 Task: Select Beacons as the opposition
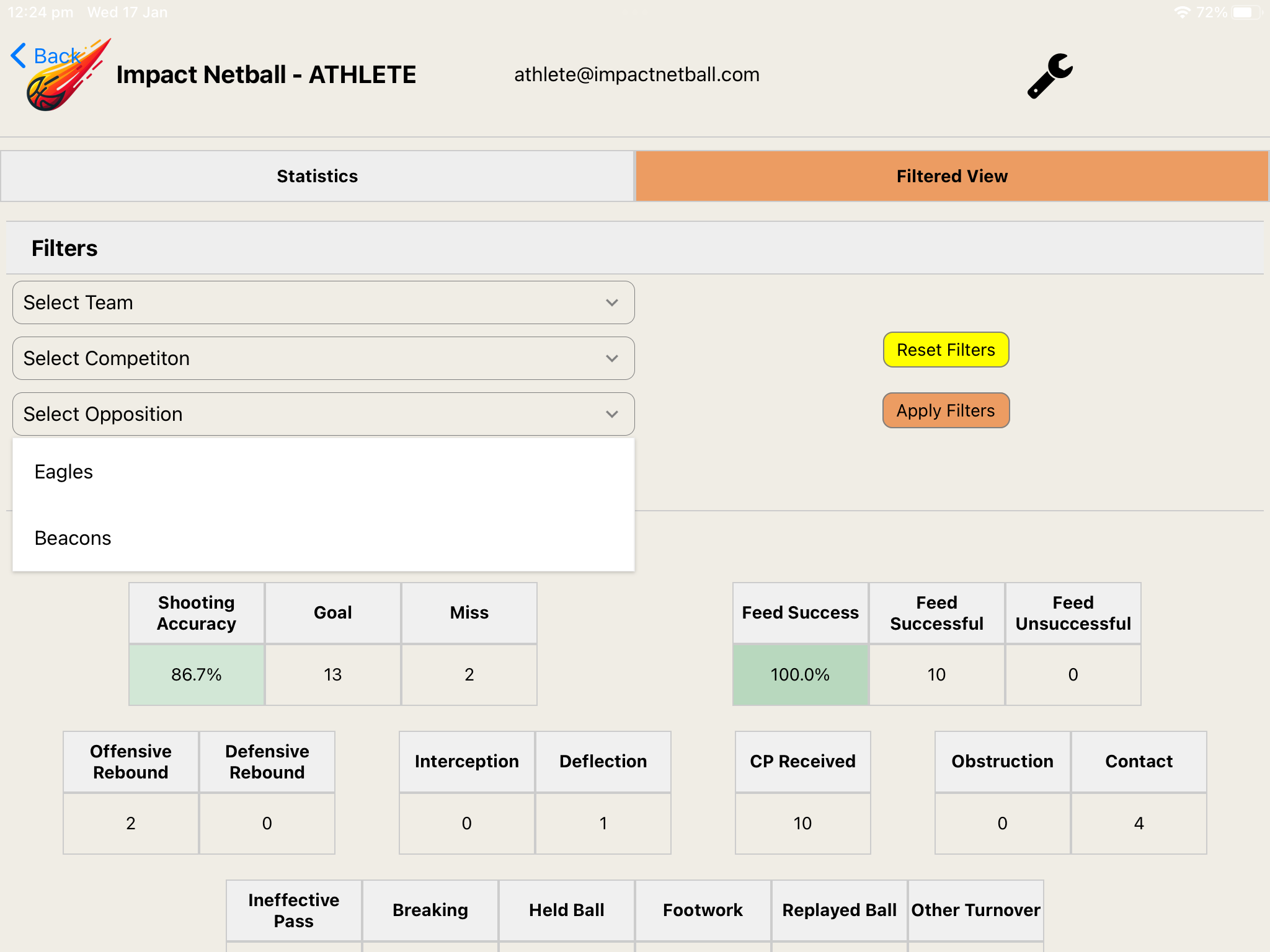73,538
